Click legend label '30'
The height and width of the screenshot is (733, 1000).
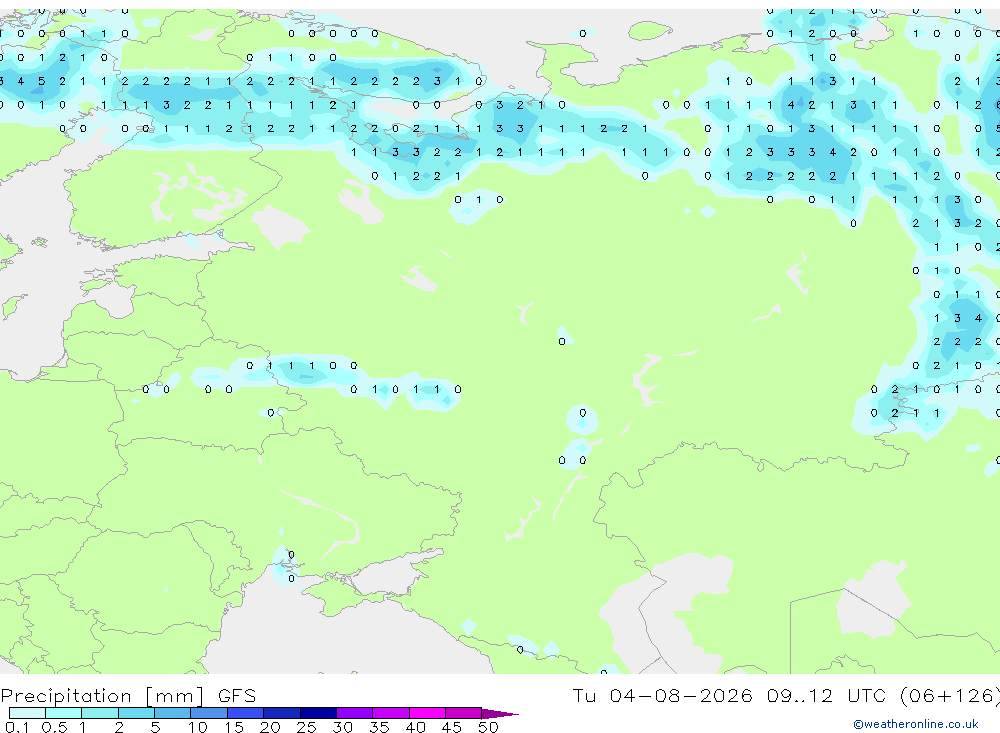[x=342, y=727]
